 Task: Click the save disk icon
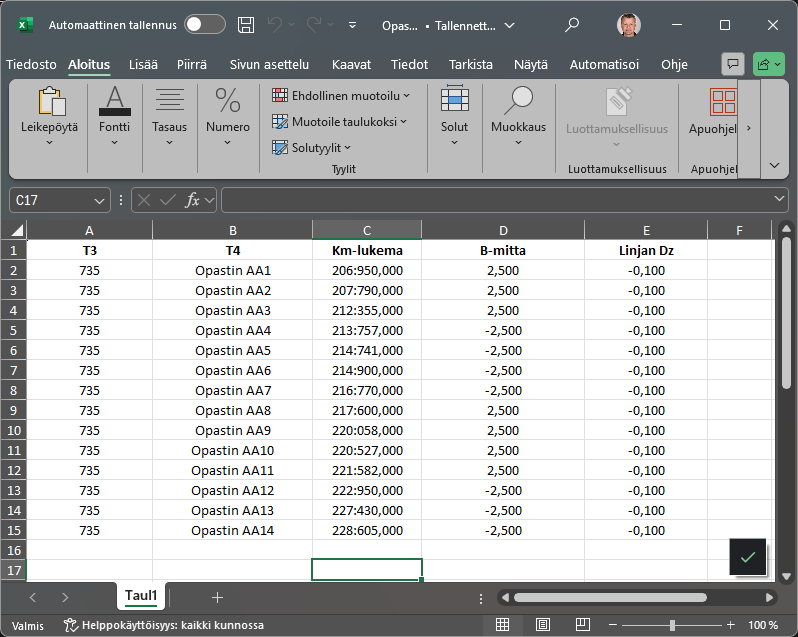(246, 25)
